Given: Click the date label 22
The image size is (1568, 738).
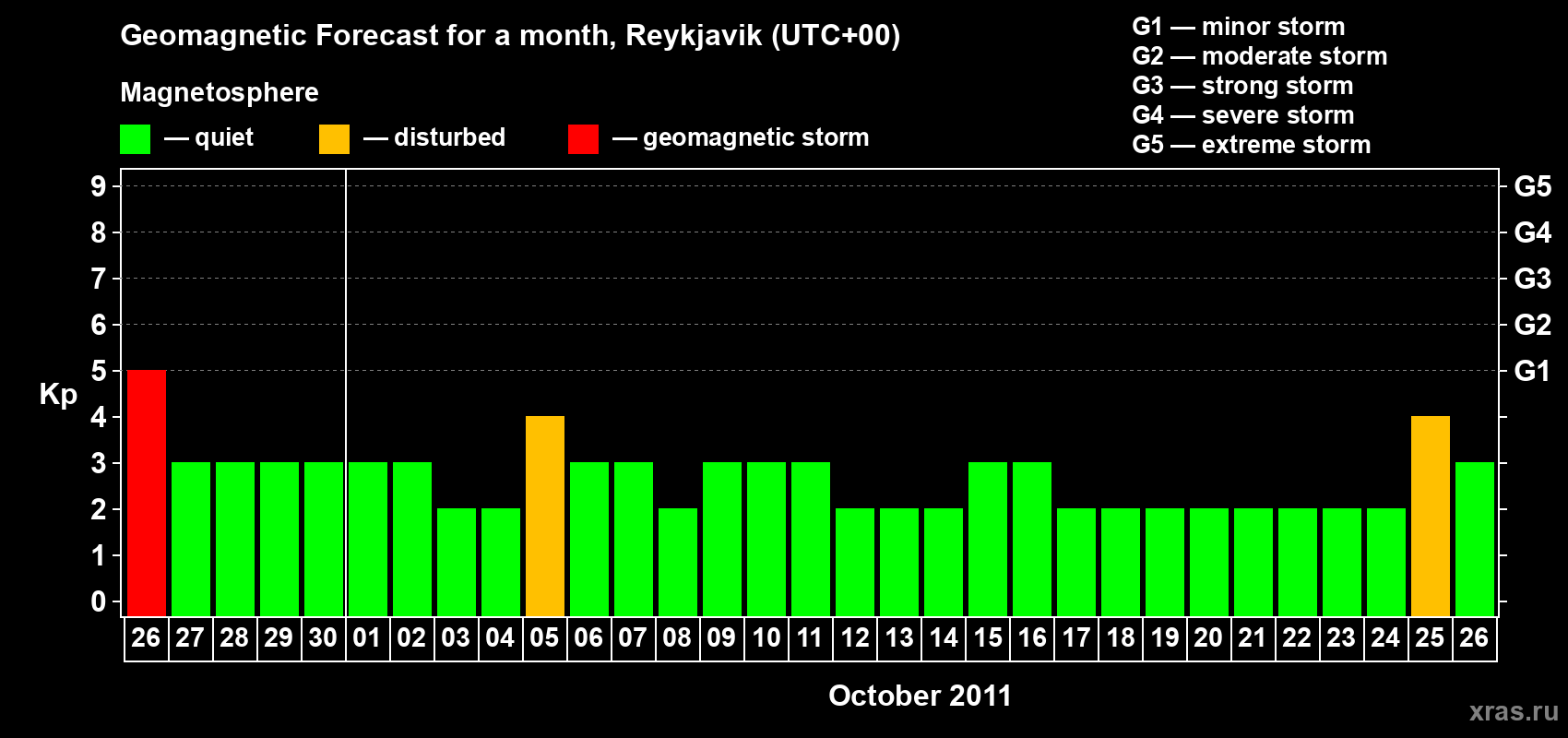Looking at the screenshot, I should (x=1297, y=637).
